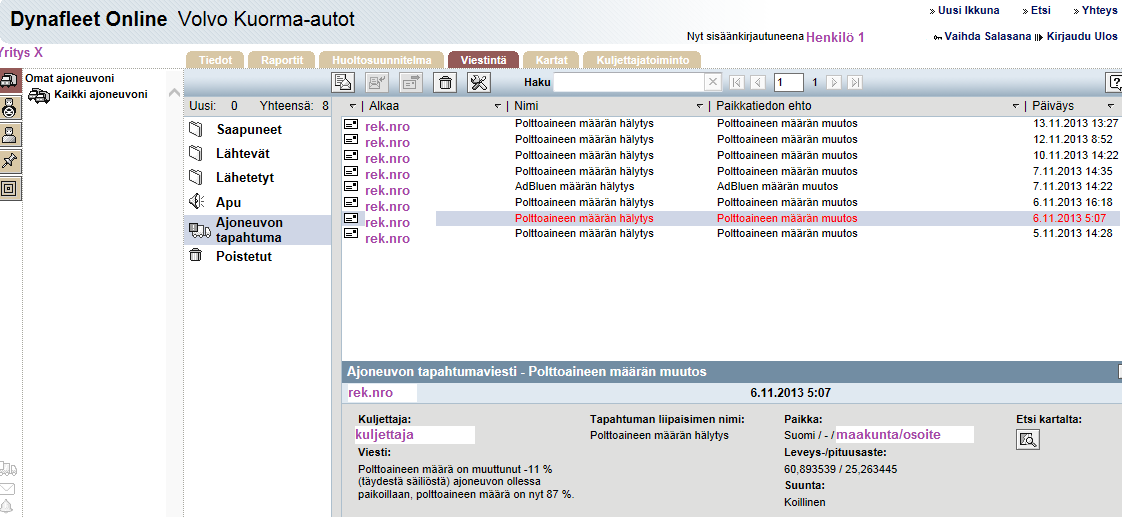Select Omat ajoneuvoni tree item

pos(69,78)
